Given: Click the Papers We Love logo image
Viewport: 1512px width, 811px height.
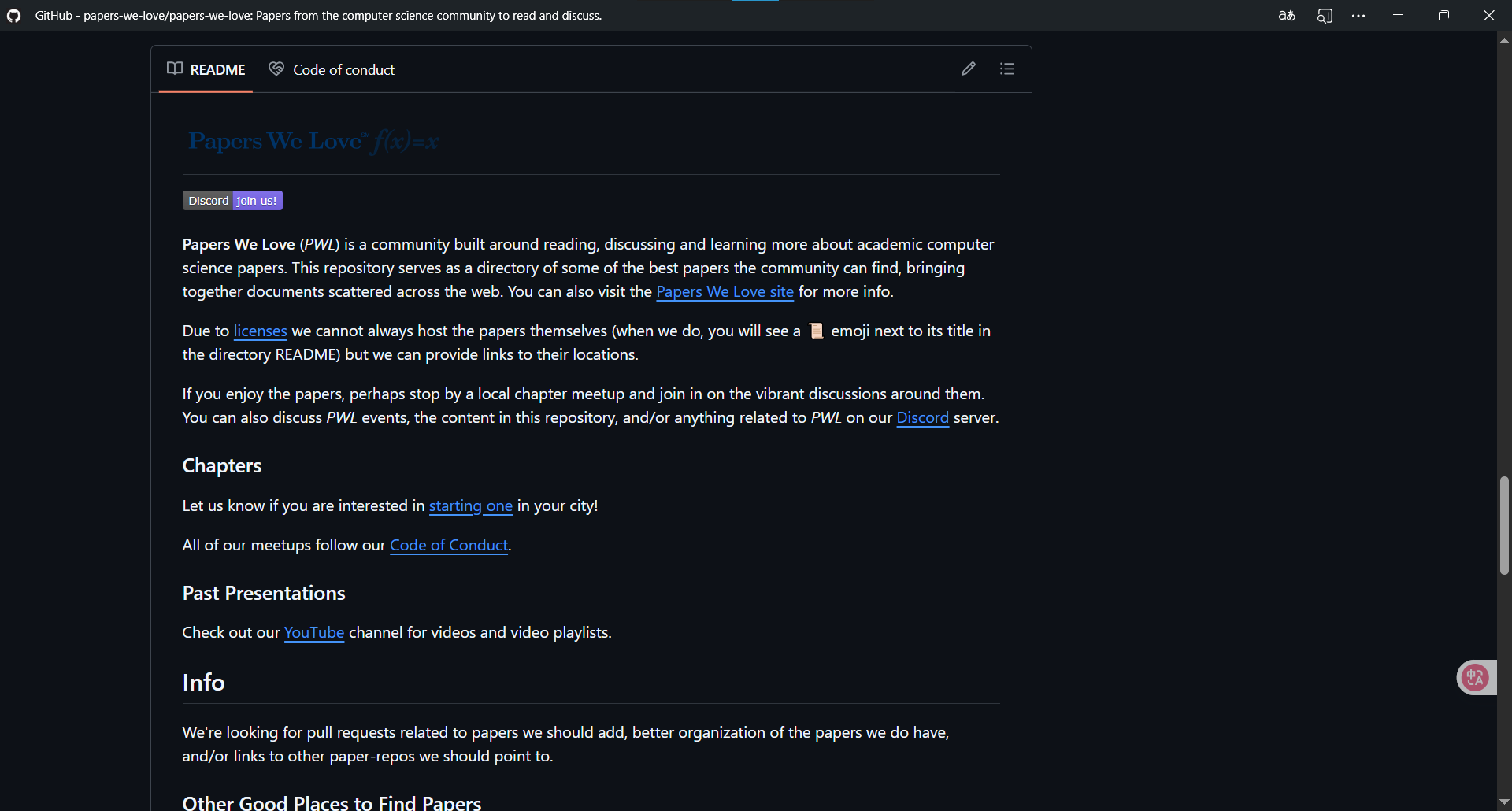Looking at the screenshot, I should click(x=313, y=141).
